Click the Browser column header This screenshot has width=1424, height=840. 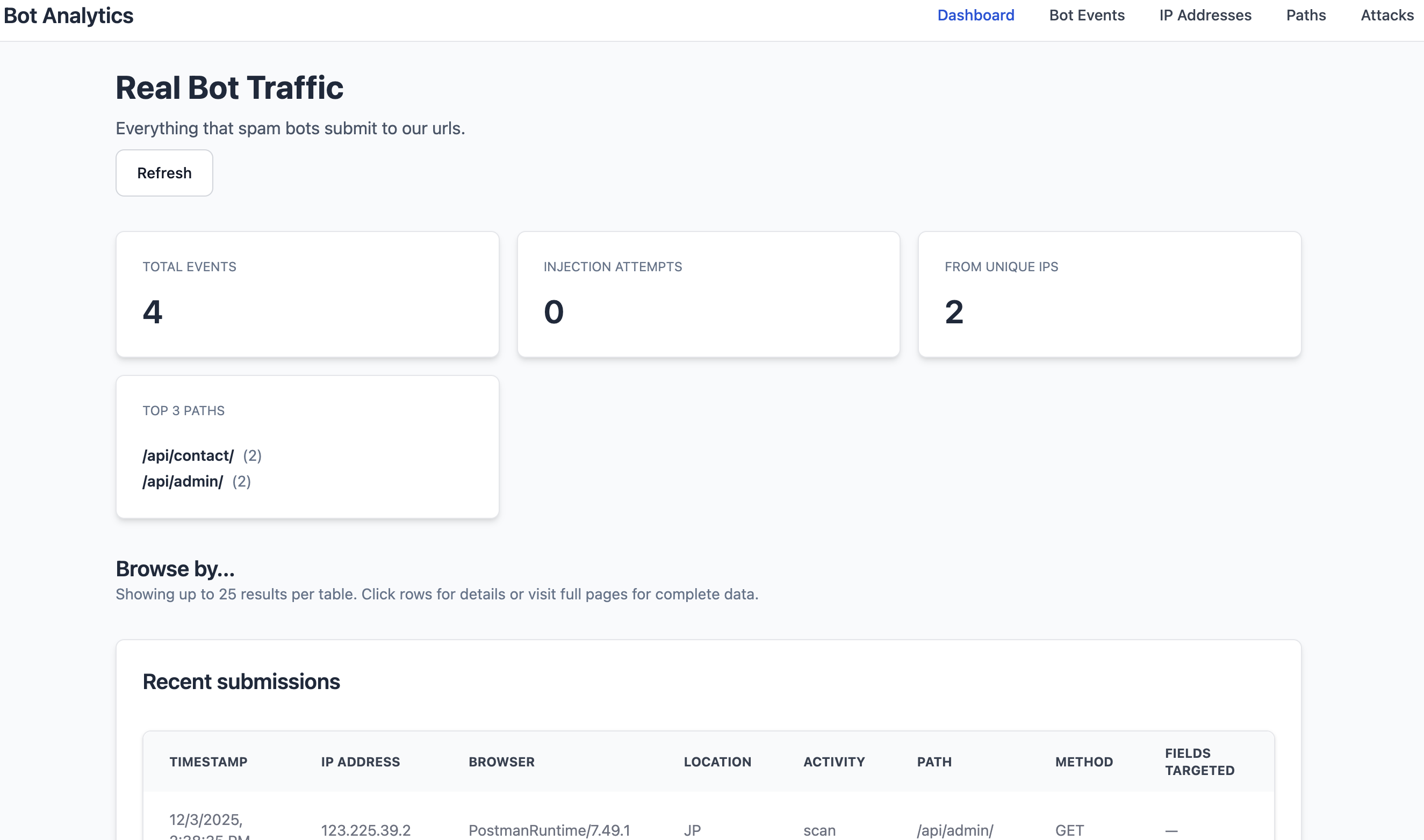coord(502,762)
